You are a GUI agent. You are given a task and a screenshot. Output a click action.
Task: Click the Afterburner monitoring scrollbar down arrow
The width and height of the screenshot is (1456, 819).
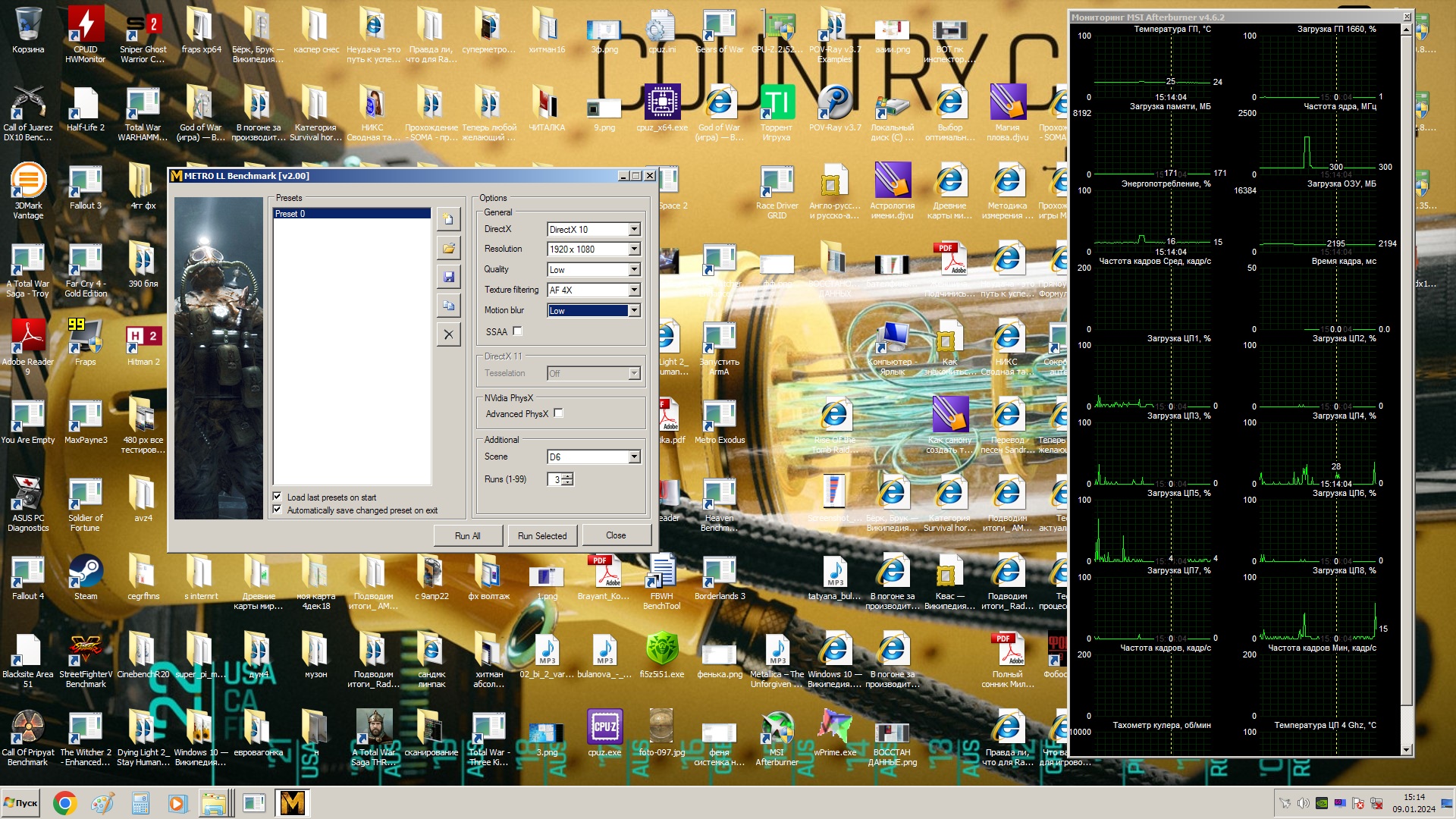(x=1406, y=750)
